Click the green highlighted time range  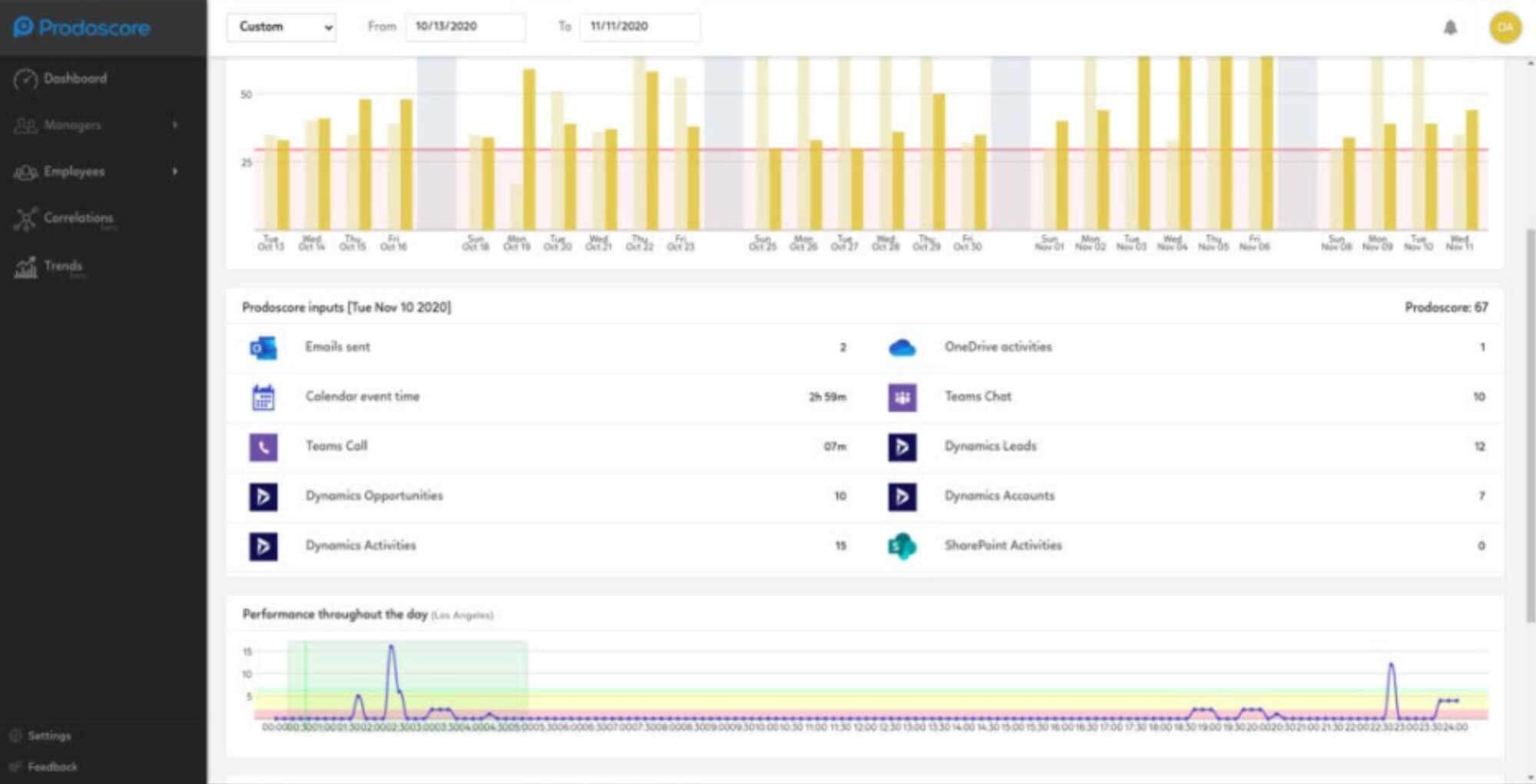click(x=408, y=678)
